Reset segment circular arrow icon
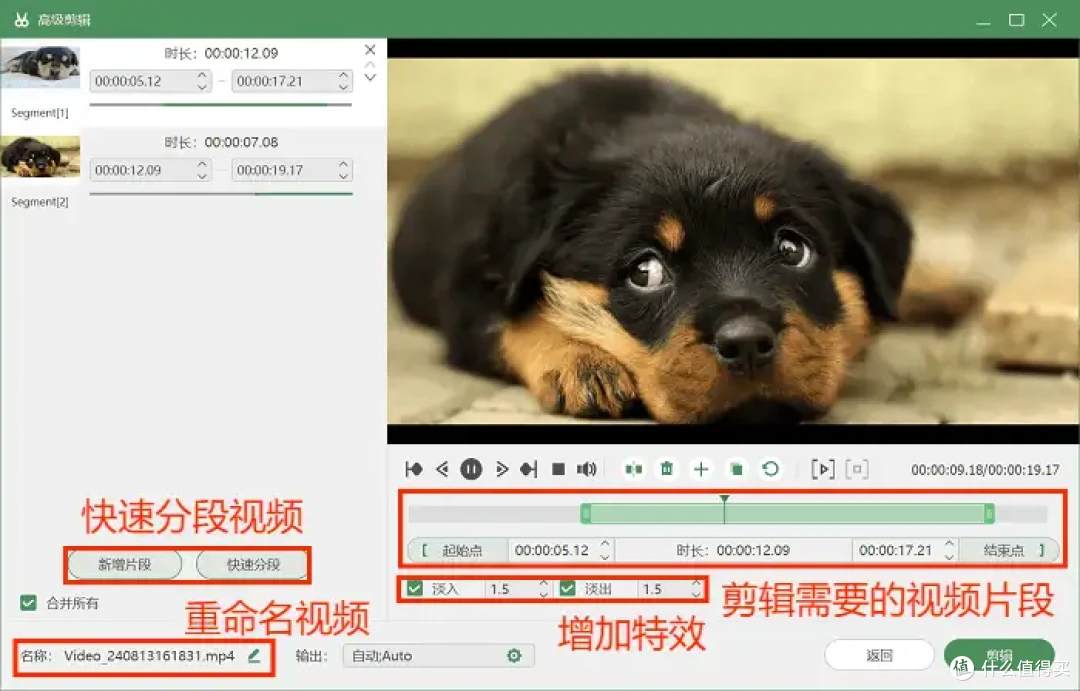The image size is (1080, 691). point(771,469)
